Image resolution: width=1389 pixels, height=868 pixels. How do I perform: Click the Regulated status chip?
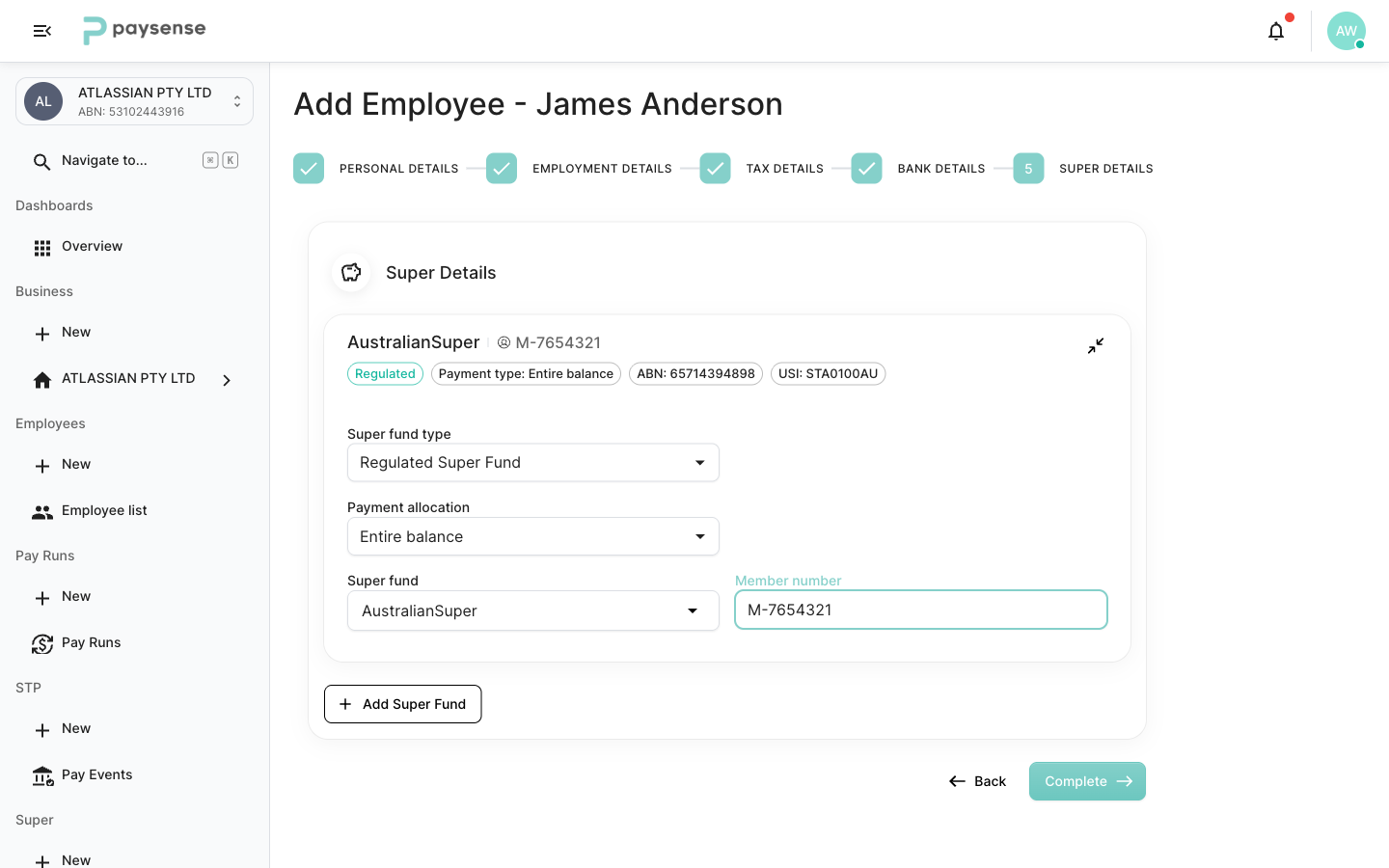[x=385, y=374]
